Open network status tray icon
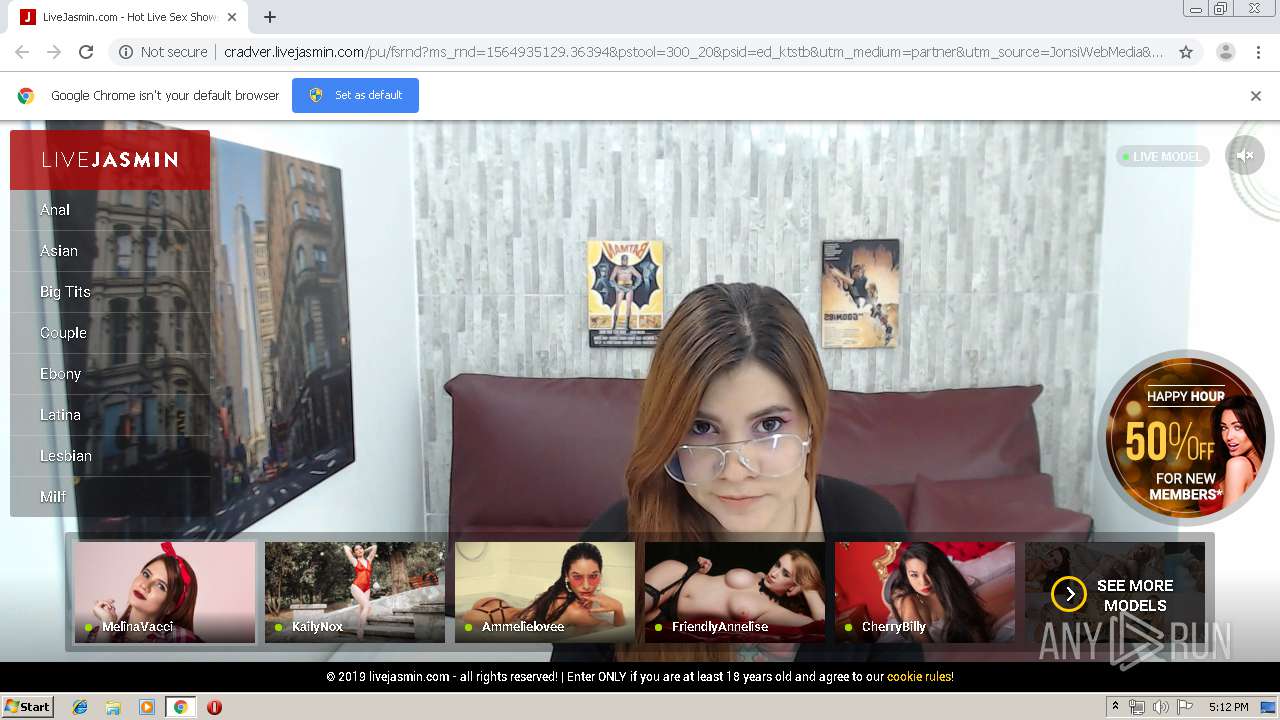This screenshot has height=720, width=1280. click(1137, 707)
